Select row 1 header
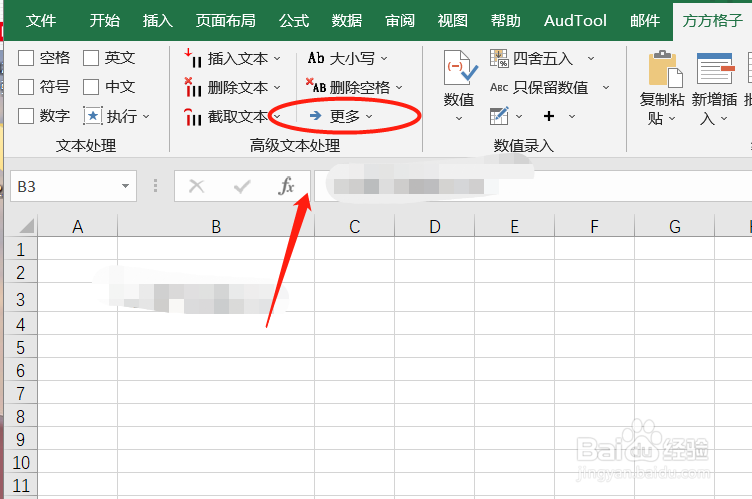The image size is (752, 499). (x=21, y=250)
